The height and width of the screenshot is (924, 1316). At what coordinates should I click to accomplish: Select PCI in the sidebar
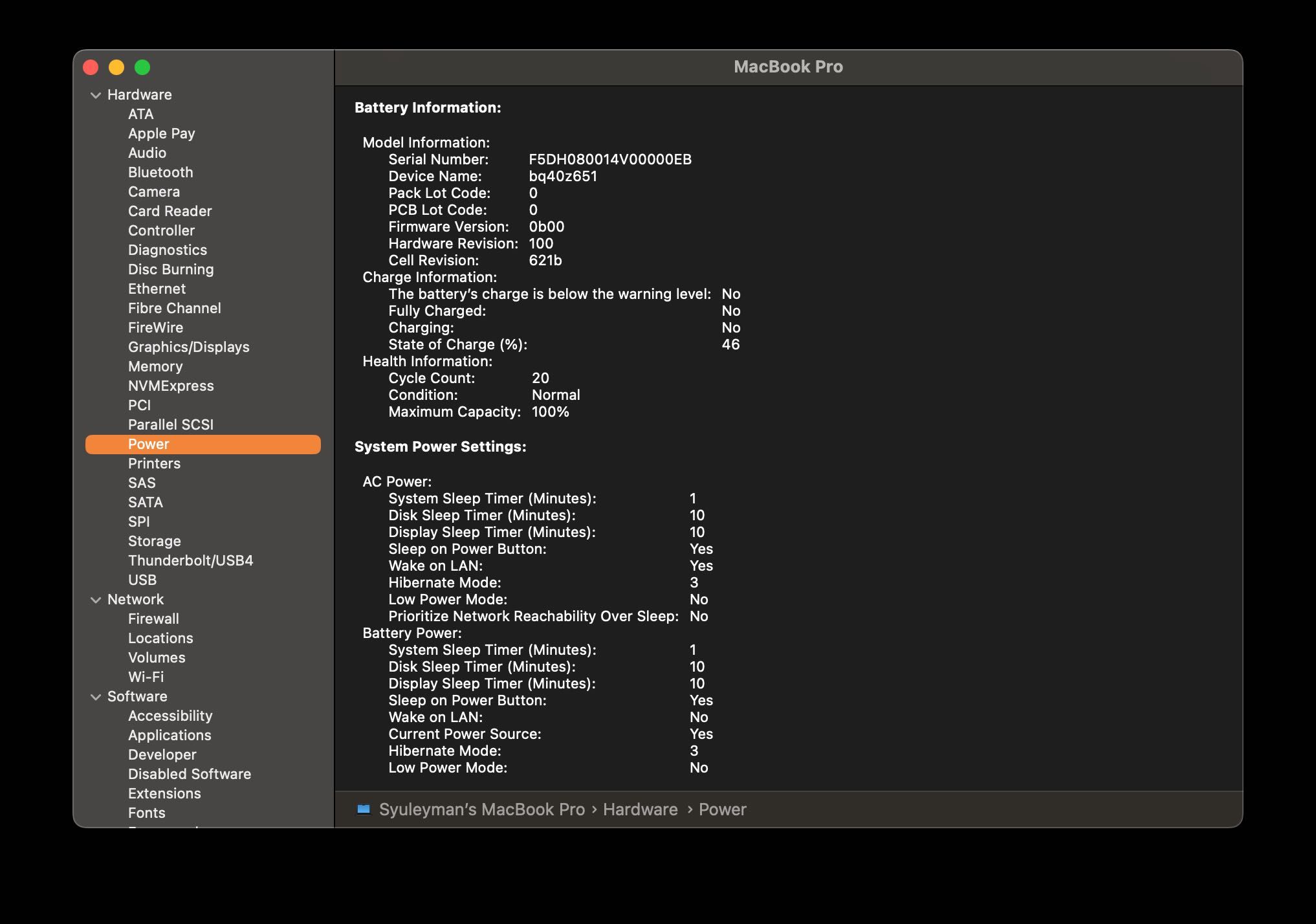[x=139, y=405]
